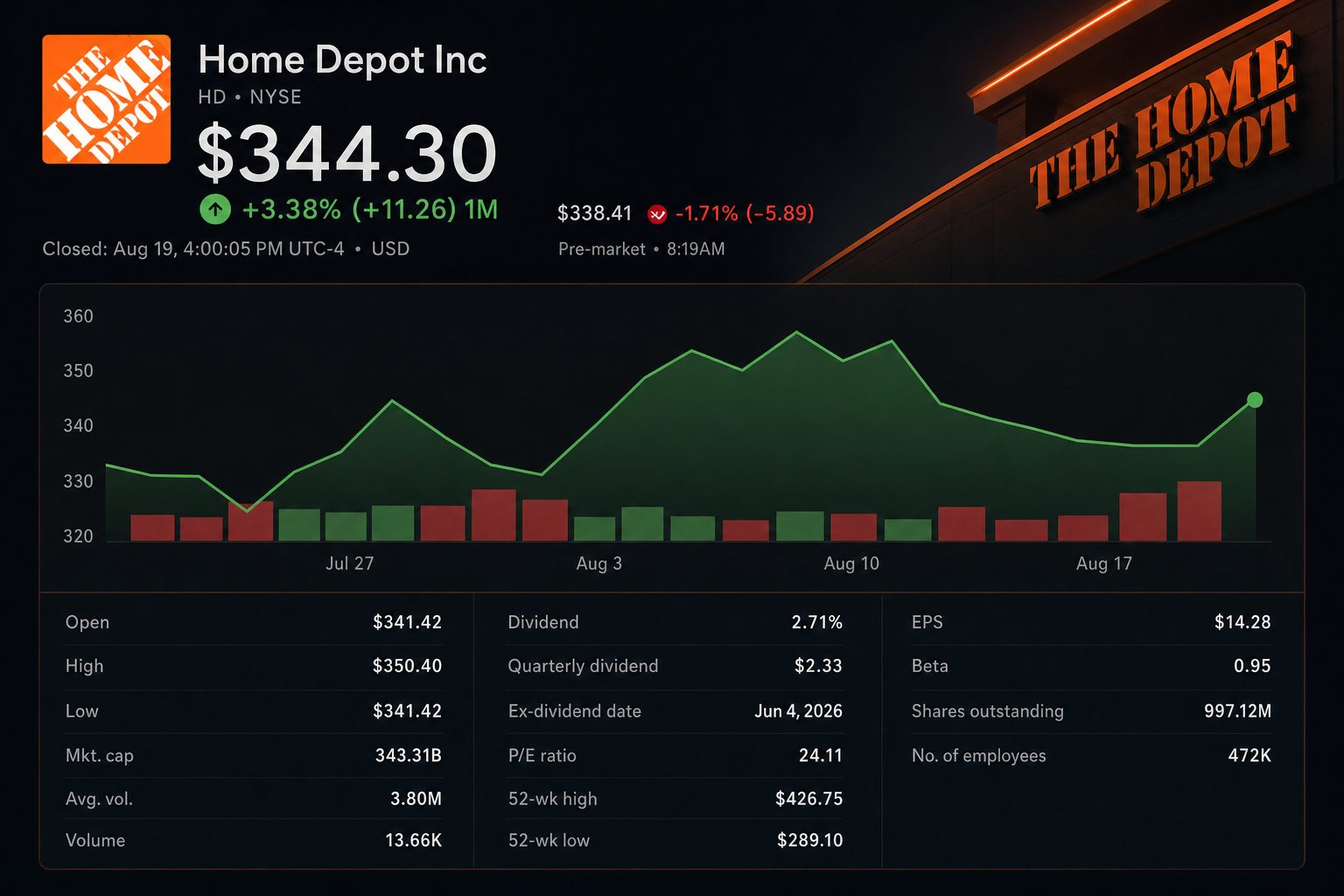Click the $14.28 EPS value
The height and width of the screenshot is (896, 1344).
[1242, 622]
